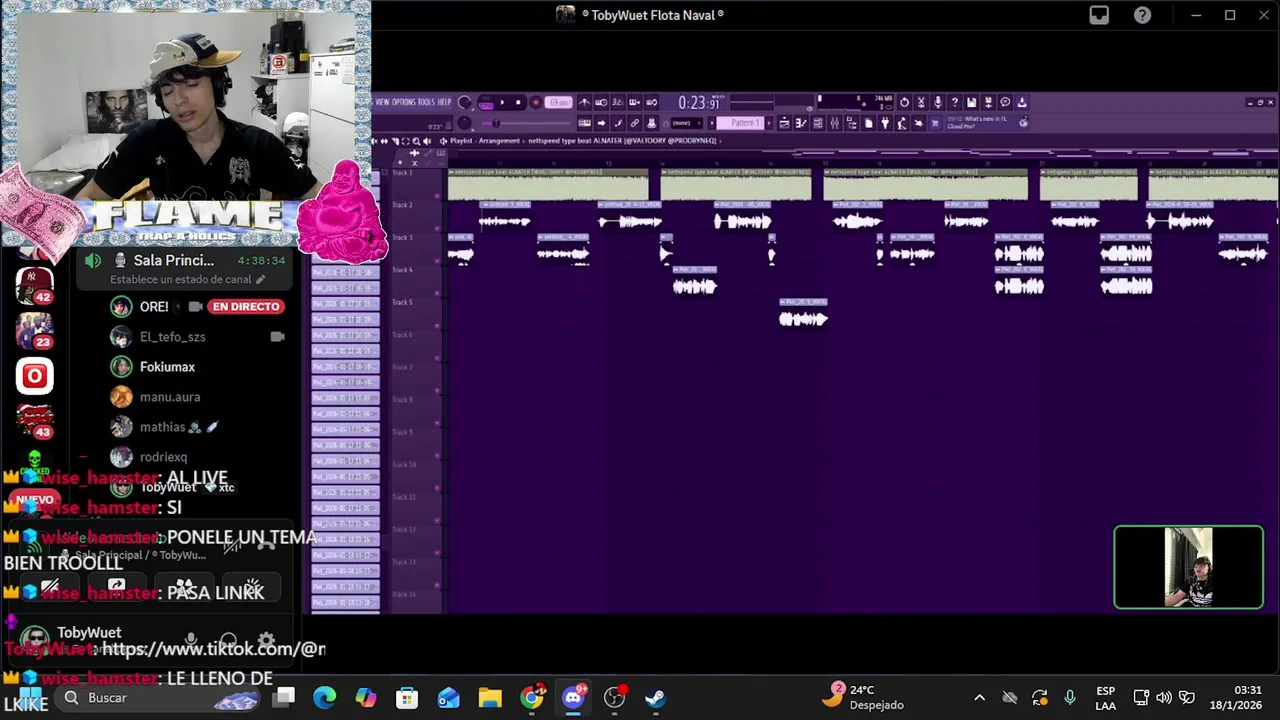
Task: Click the stamp-shaped toolbar icon
Action: tap(651, 123)
